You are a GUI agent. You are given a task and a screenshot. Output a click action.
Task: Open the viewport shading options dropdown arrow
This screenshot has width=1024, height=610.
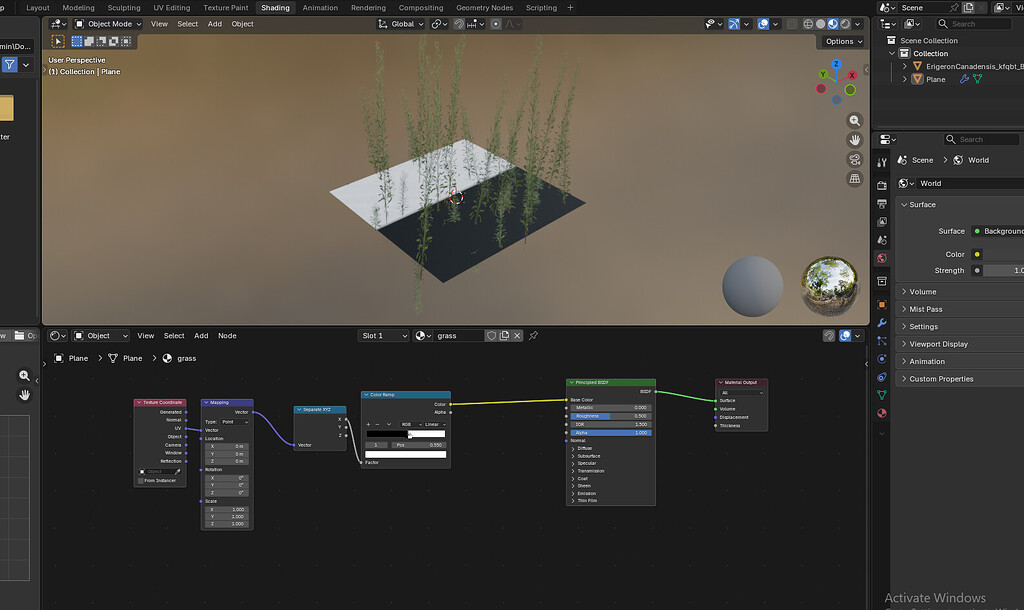tap(857, 24)
